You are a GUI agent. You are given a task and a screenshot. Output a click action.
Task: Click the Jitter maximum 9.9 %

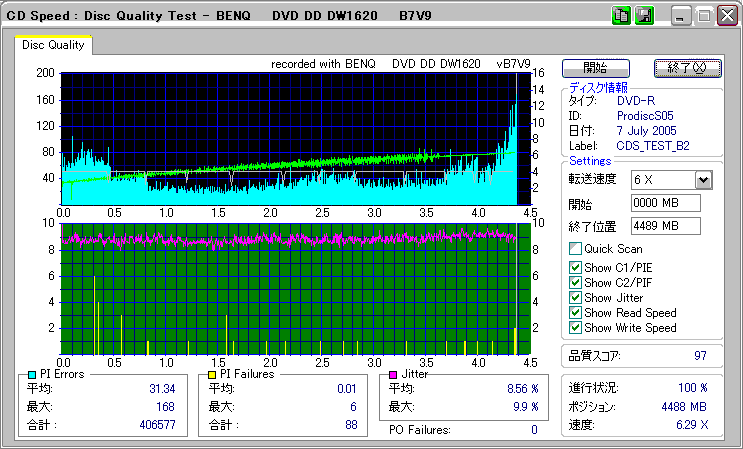(x=526, y=407)
